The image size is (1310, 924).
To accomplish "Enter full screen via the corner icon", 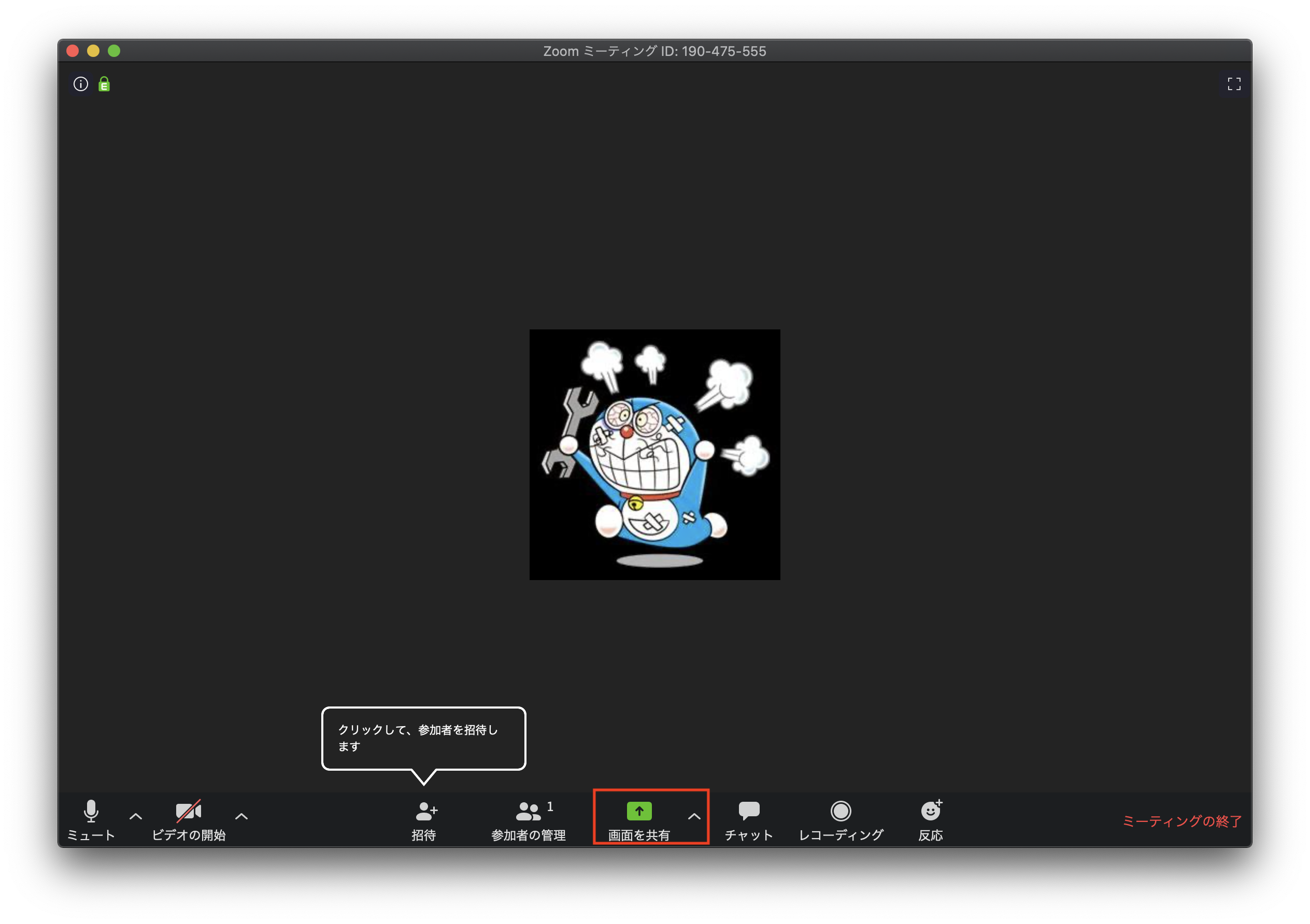I will point(1234,84).
